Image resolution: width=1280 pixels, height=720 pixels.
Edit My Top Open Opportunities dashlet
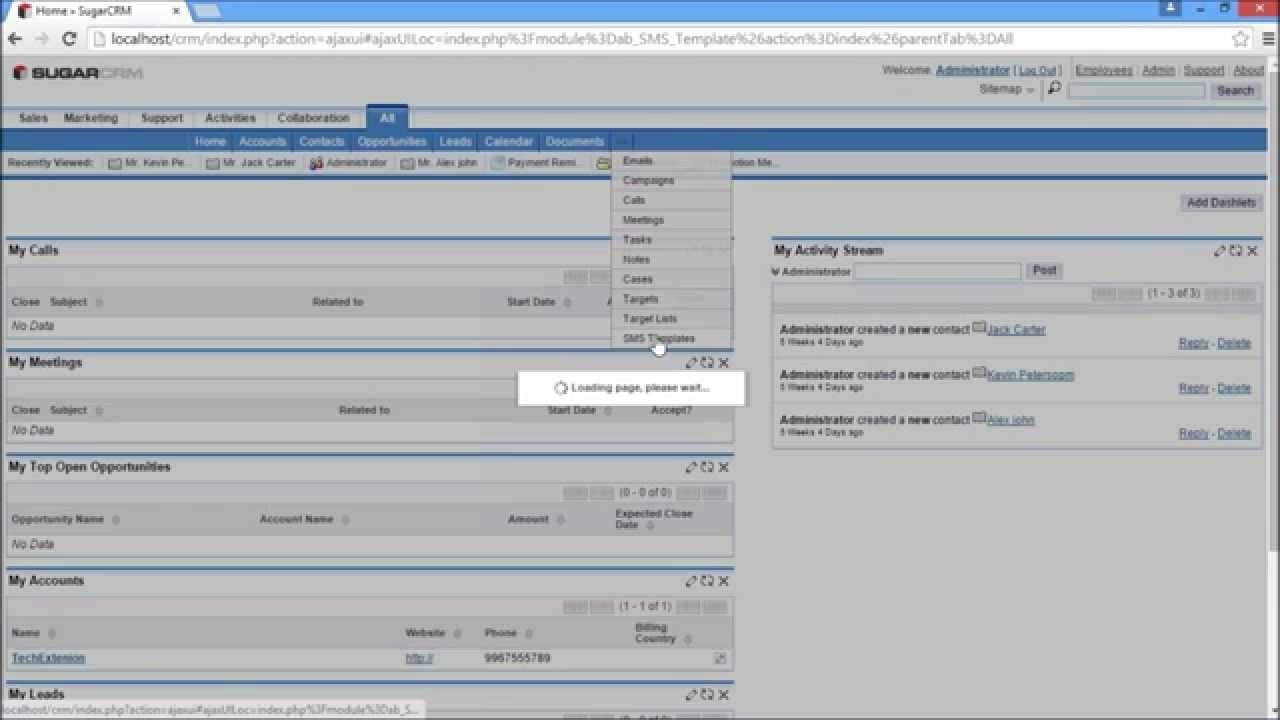point(691,467)
